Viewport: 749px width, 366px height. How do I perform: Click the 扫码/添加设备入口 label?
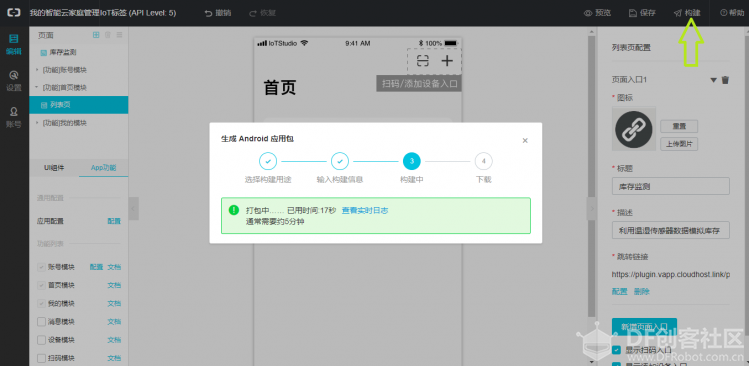tap(419, 84)
